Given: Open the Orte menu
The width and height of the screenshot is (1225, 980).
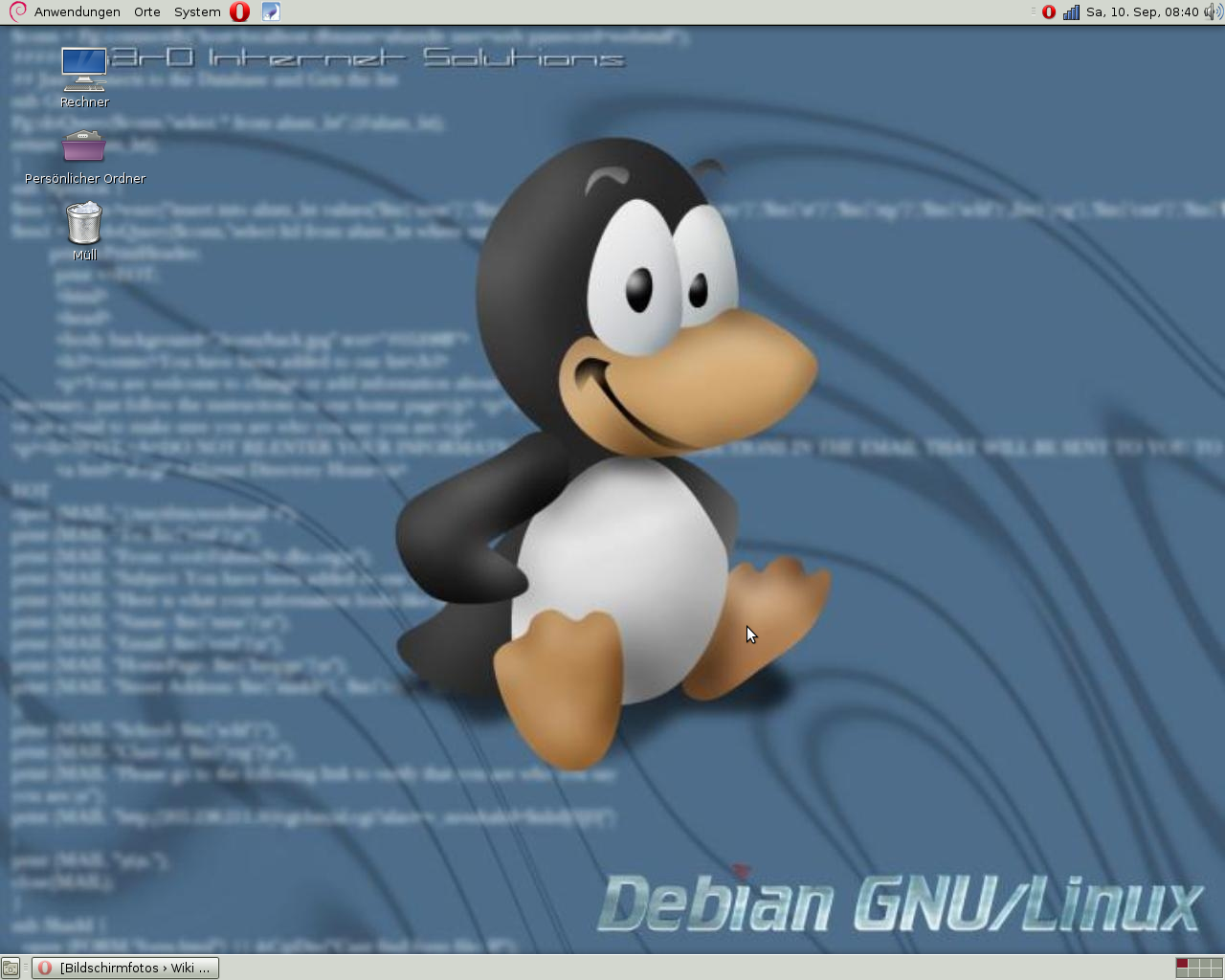Looking at the screenshot, I should (x=146, y=12).
